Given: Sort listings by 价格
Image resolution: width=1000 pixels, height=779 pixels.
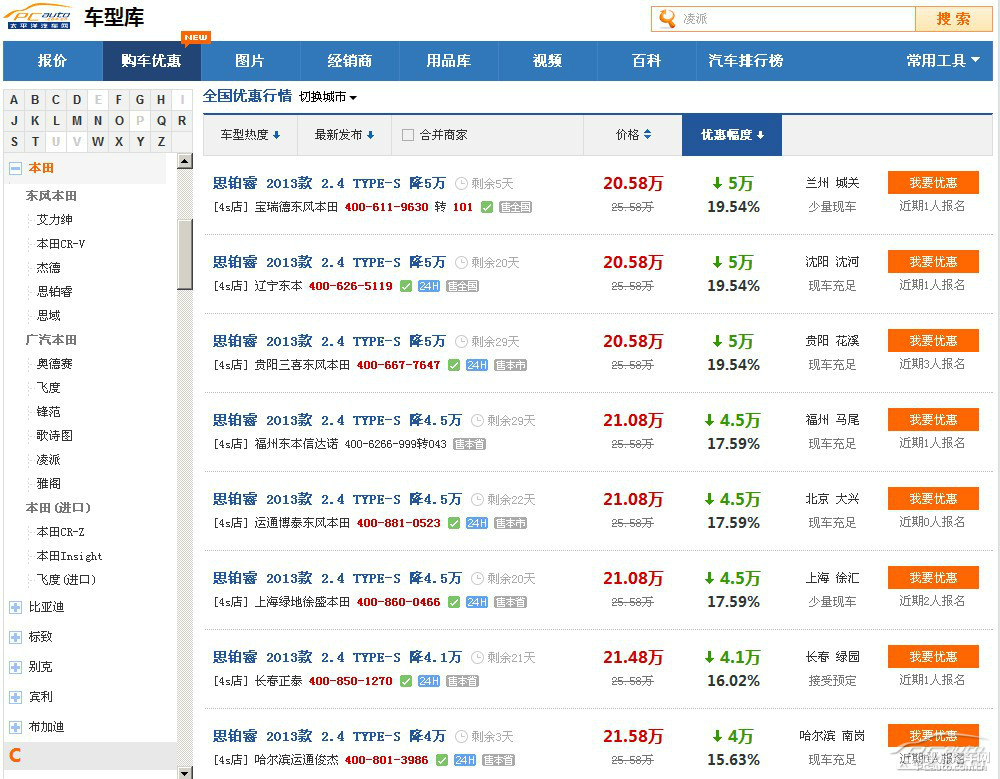Looking at the screenshot, I should tap(633, 135).
